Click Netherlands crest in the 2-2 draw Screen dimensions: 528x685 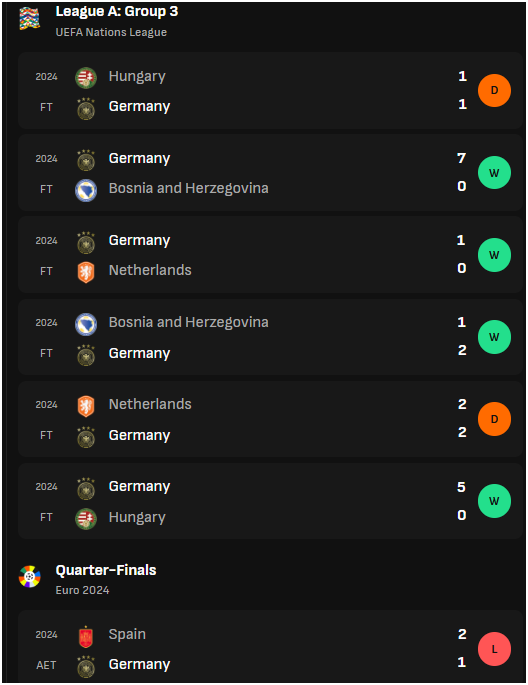click(x=86, y=406)
